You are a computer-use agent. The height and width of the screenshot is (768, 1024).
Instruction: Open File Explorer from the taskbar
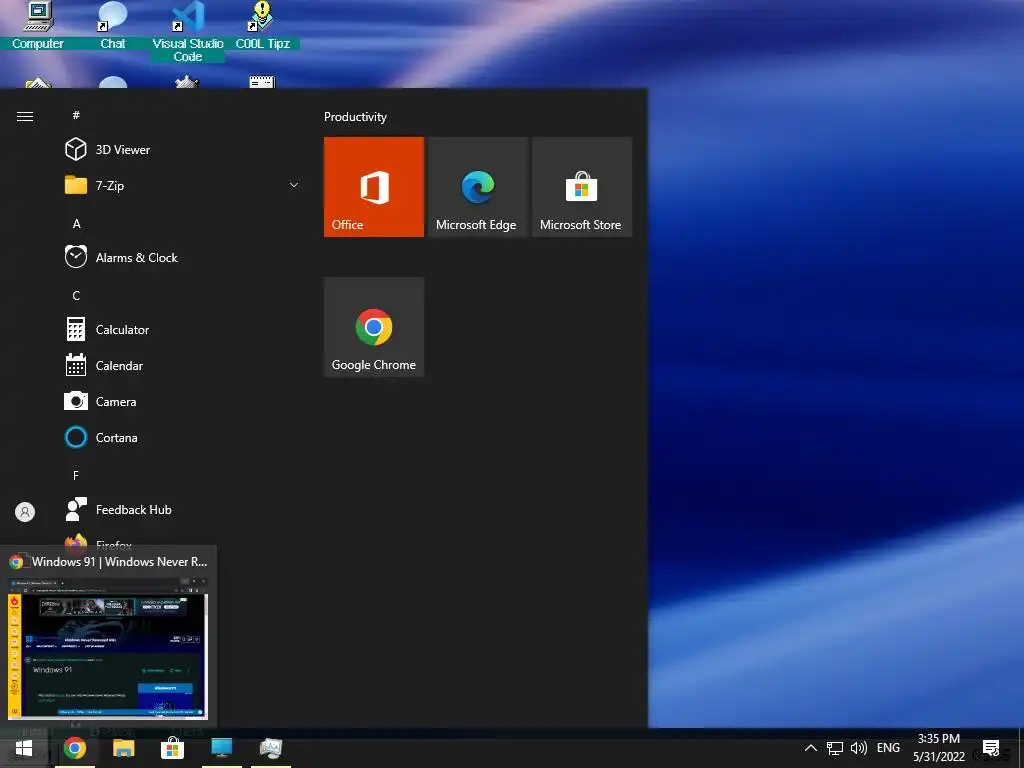[123, 748]
